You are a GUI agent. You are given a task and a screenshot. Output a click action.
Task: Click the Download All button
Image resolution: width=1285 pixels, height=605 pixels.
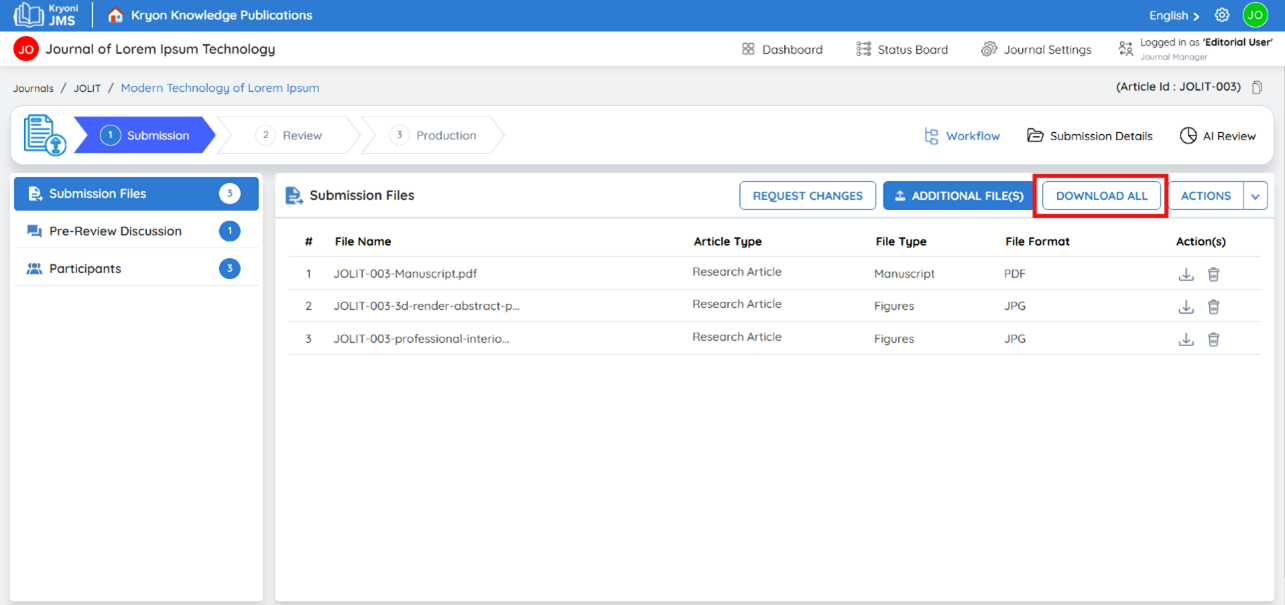(1102, 196)
